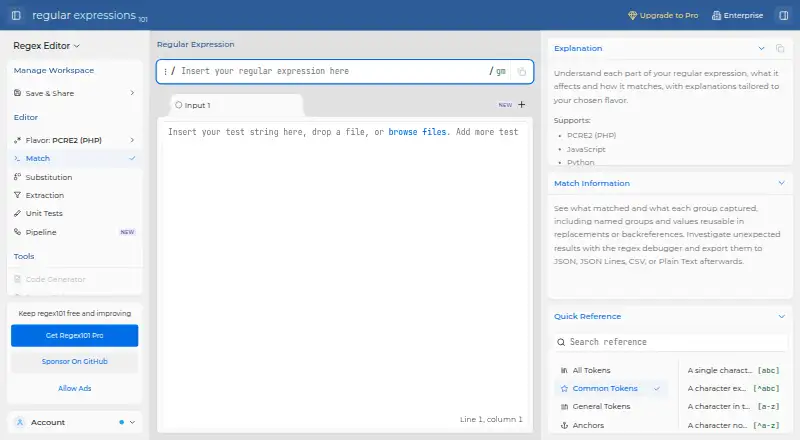Viewport: 800px width, 440px height.
Task: Add a new test input tab
Action: tap(521, 105)
